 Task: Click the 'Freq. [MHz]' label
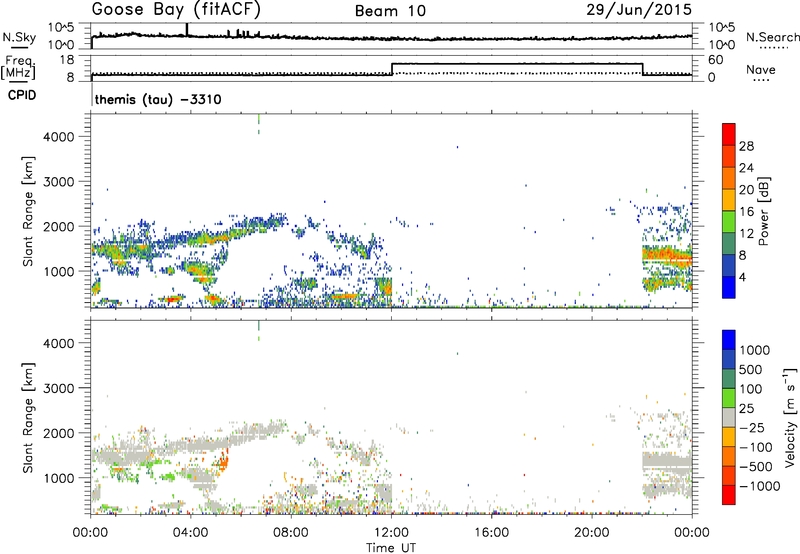[18, 68]
